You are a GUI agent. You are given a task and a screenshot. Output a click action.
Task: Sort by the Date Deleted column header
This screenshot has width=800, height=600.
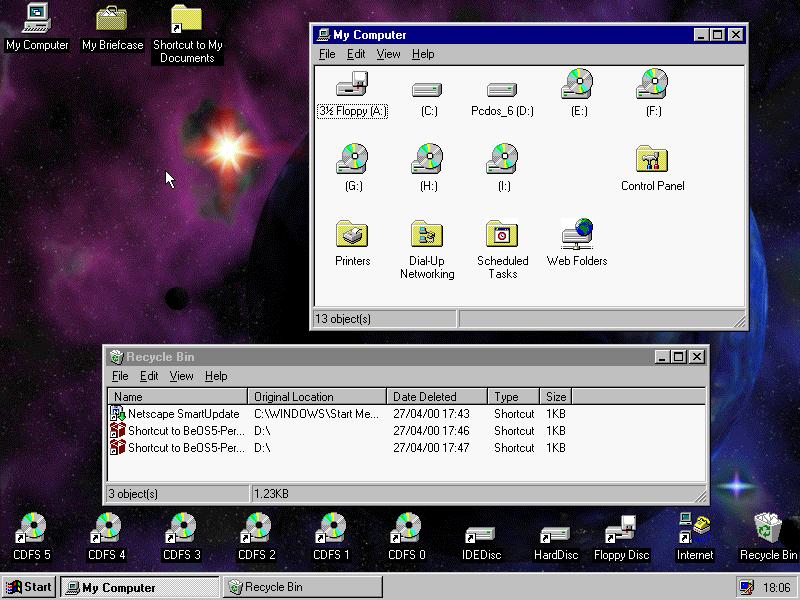[437, 397]
